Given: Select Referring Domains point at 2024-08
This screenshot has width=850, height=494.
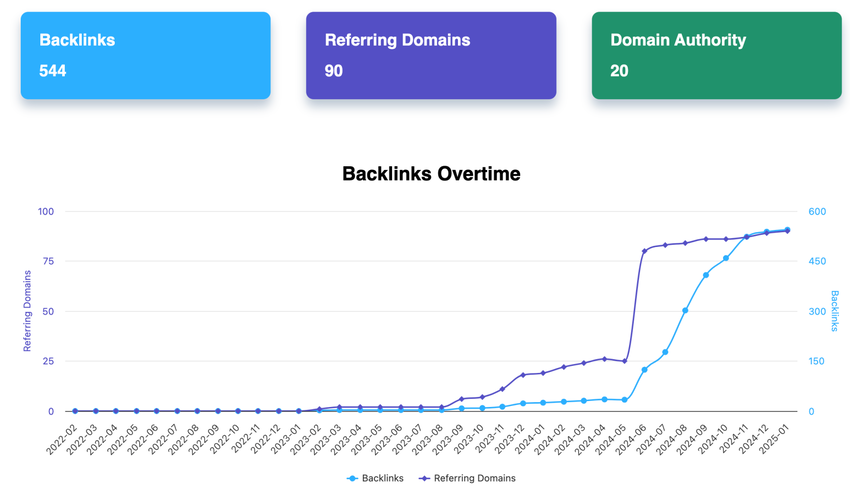Looking at the screenshot, I should pyautogui.click(x=686, y=243).
